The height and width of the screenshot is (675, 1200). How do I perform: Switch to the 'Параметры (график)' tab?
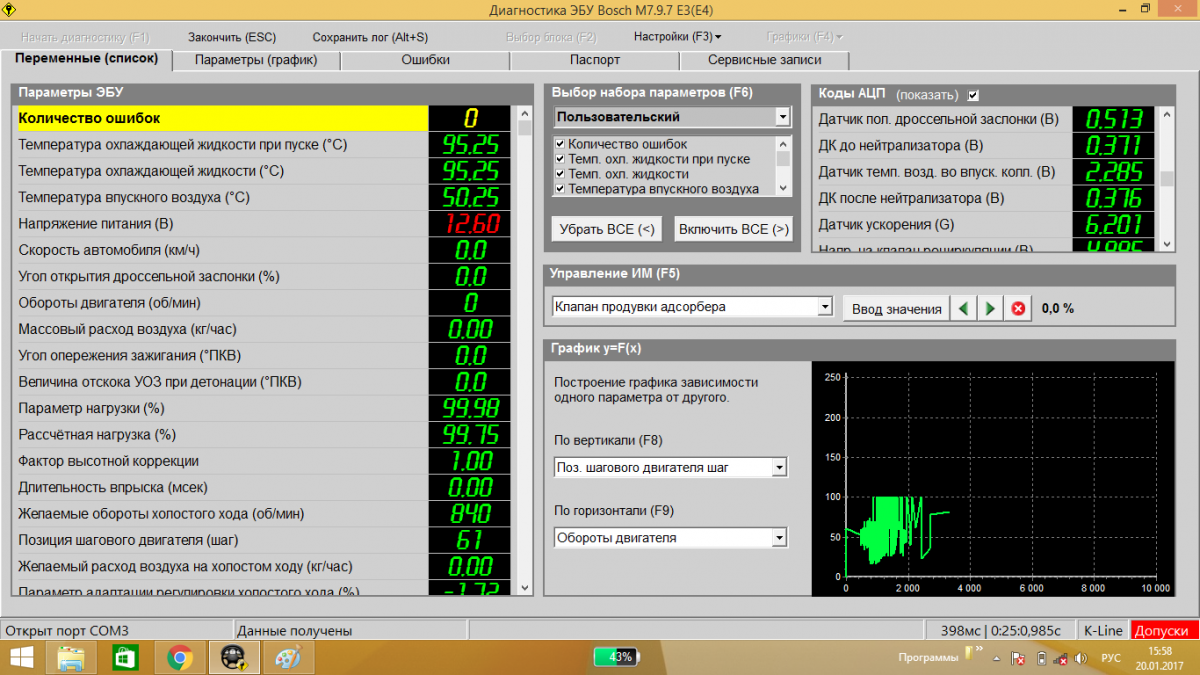point(256,60)
